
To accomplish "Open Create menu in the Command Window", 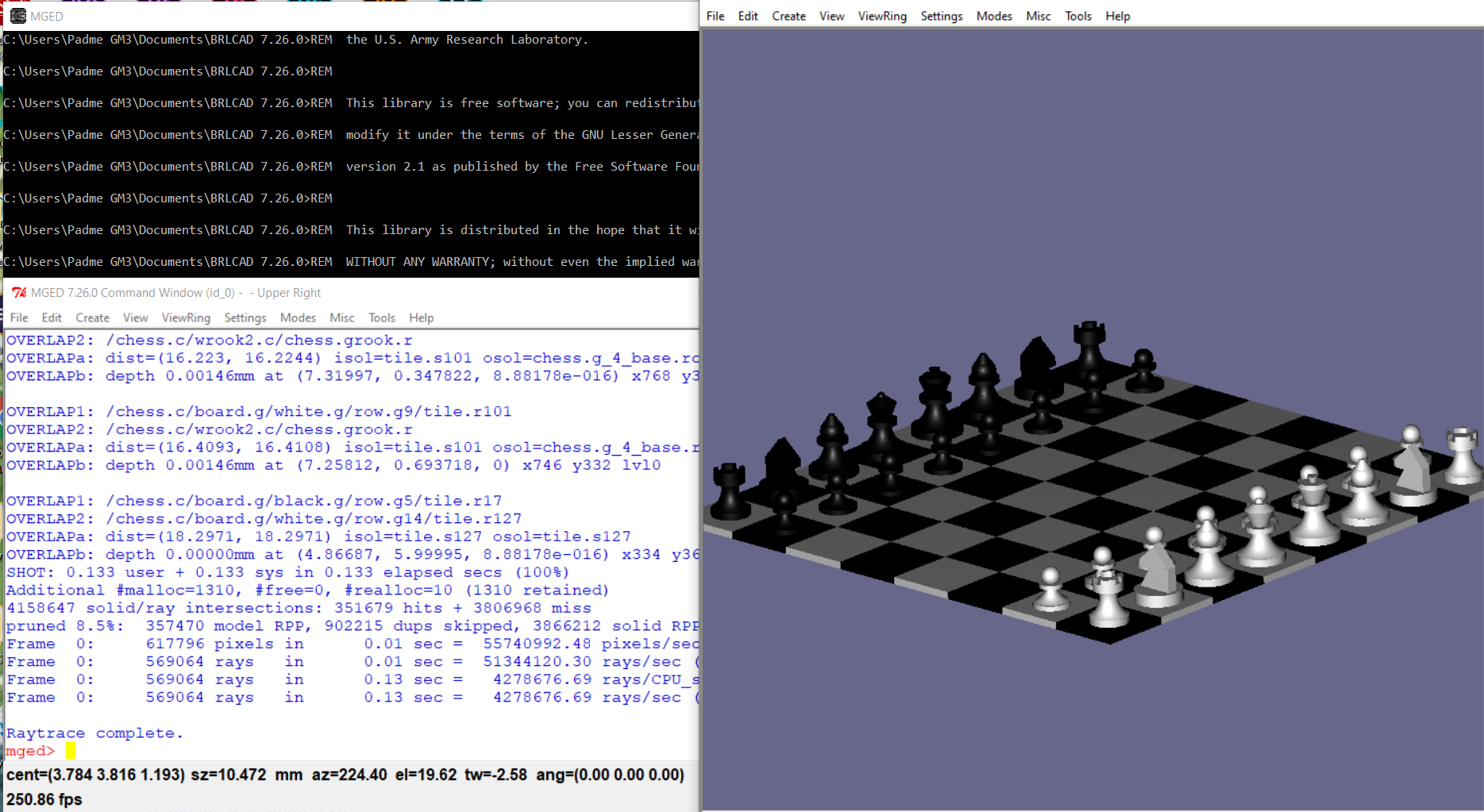I will (x=92, y=317).
